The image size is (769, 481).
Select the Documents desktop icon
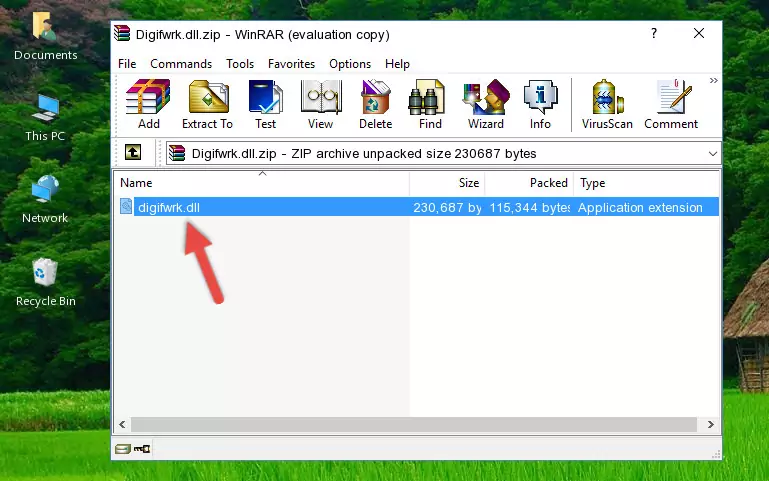click(x=45, y=36)
